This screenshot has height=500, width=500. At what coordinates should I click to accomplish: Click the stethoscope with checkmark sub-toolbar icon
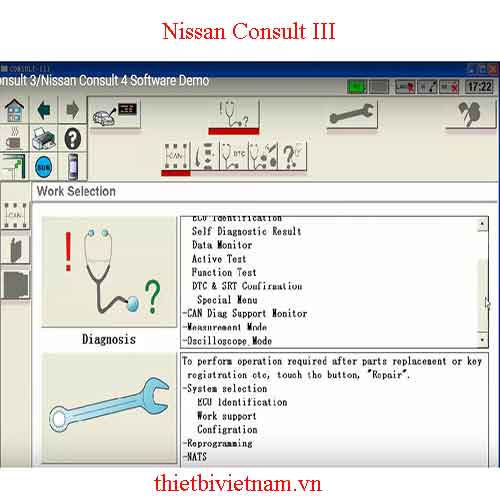click(x=263, y=156)
